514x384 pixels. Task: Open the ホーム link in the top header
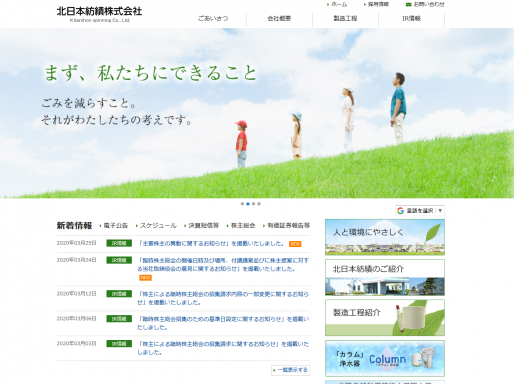pos(339,4)
